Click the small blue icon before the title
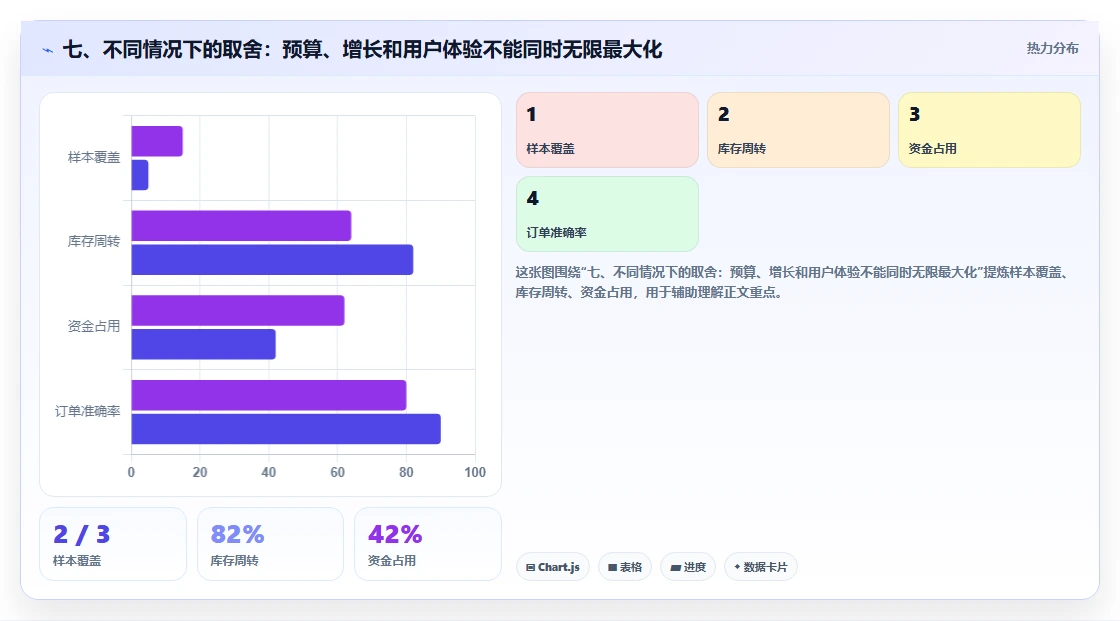Viewport: 1120px width, 621px height. (47, 50)
